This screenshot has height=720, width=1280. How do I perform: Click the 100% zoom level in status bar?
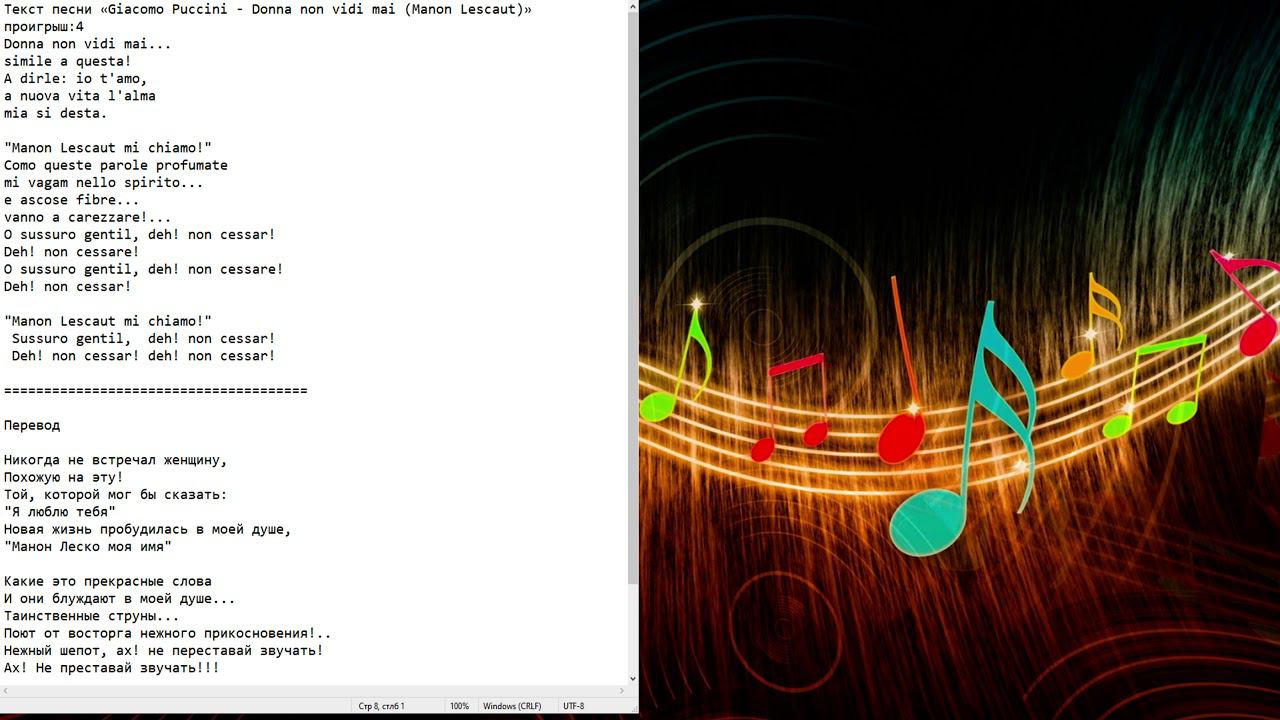[x=459, y=706]
